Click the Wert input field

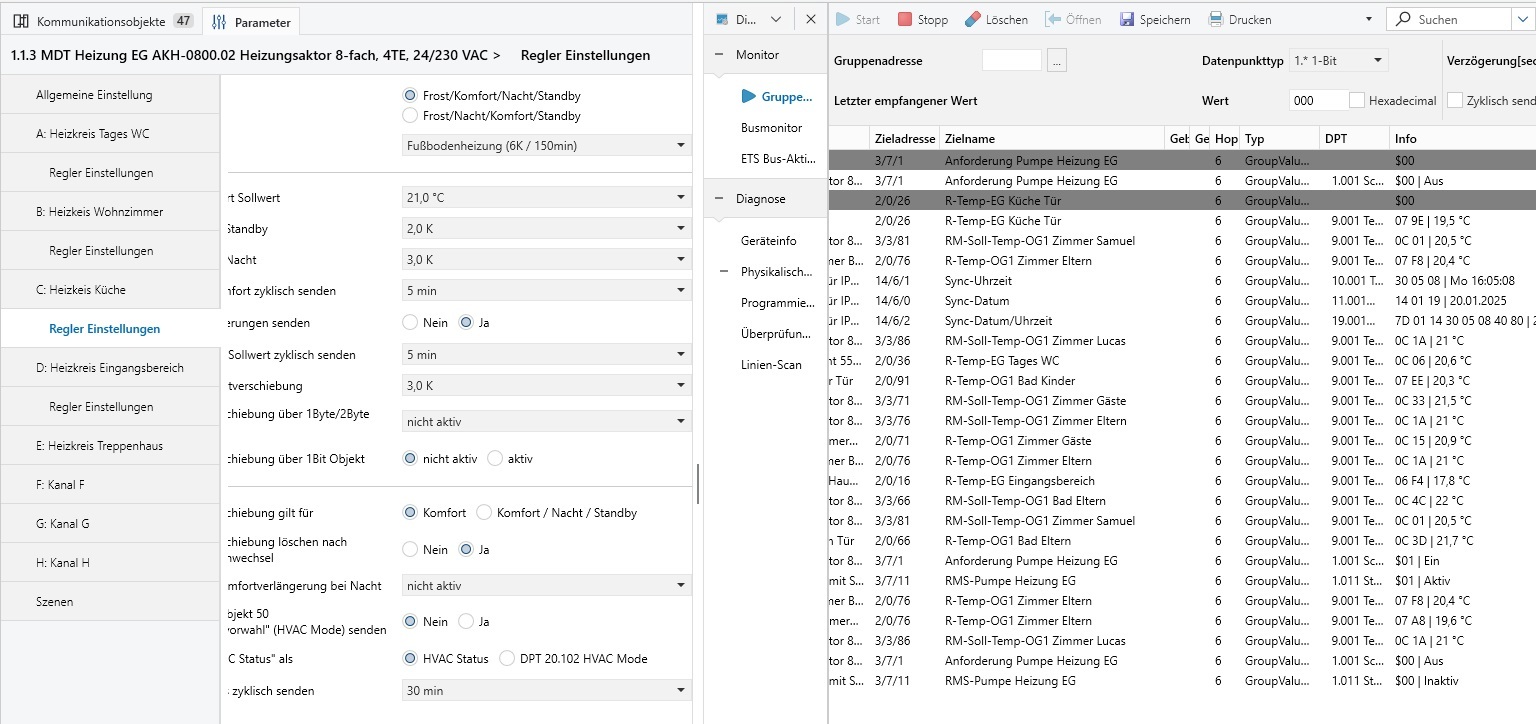click(x=1317, y=101)
